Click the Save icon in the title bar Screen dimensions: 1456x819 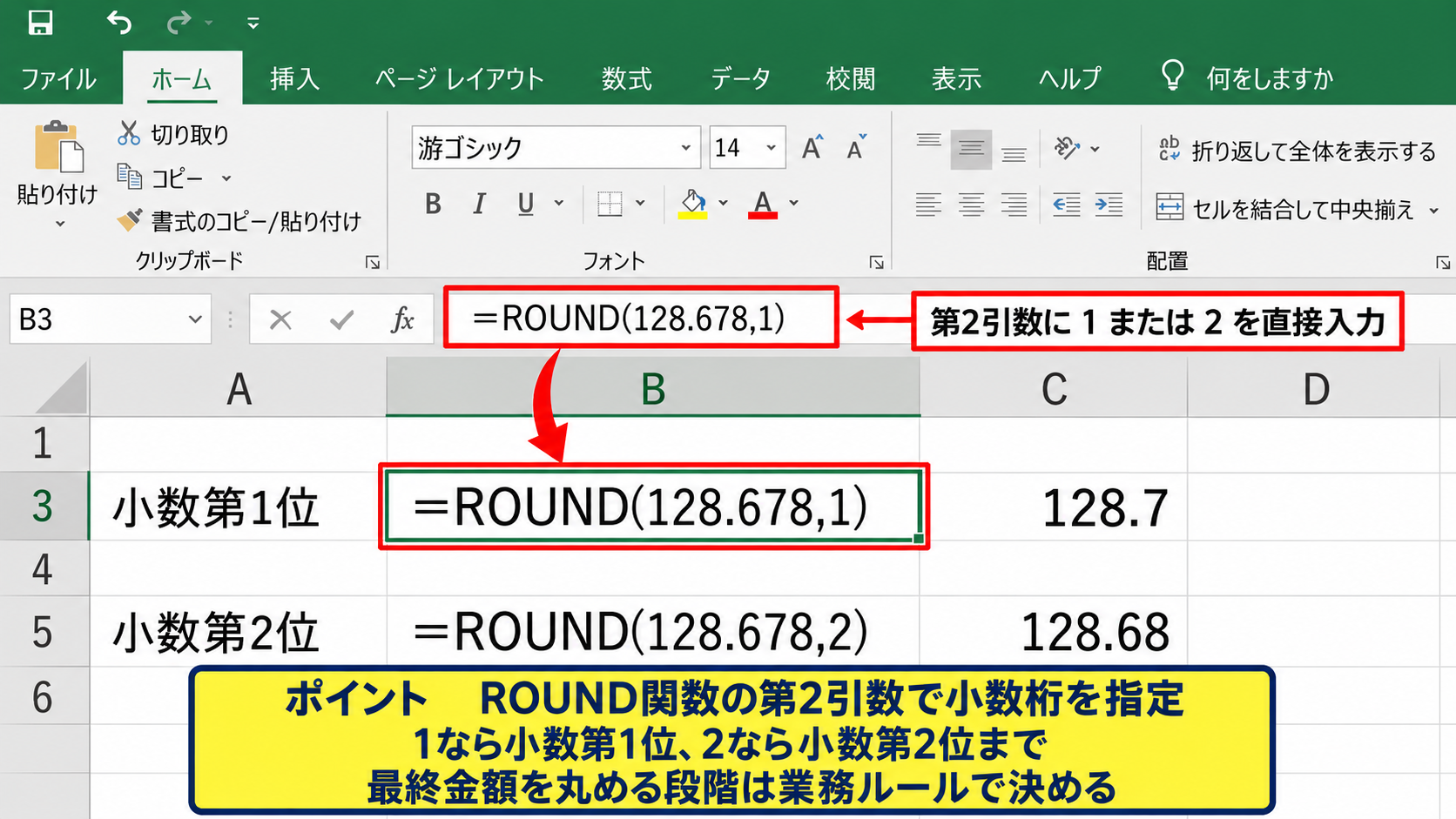(x=40, y=22)
